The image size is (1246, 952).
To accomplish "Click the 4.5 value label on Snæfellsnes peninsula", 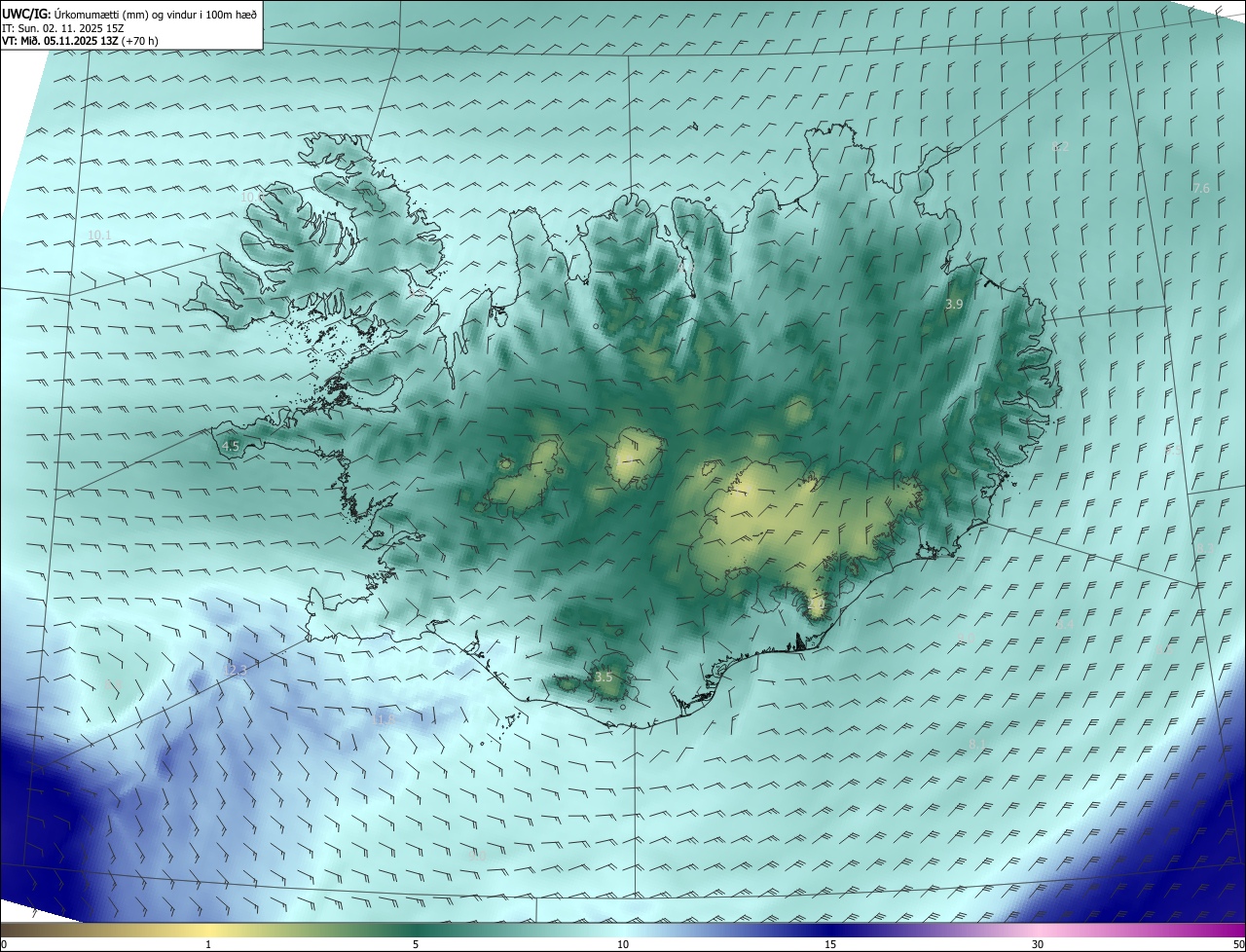I will coord(231,446).
